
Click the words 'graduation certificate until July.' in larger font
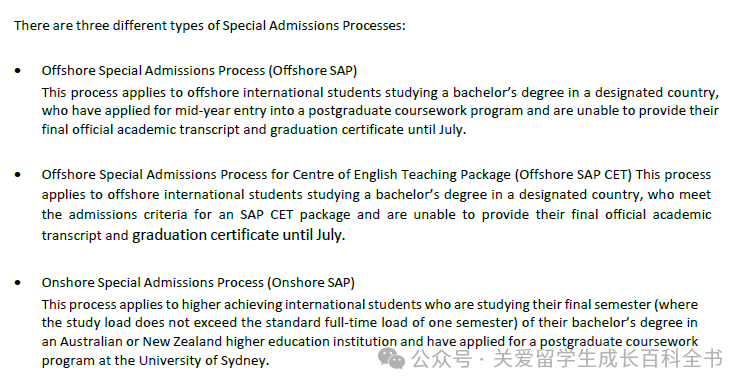pyautogui.click(x=239, y=235)
